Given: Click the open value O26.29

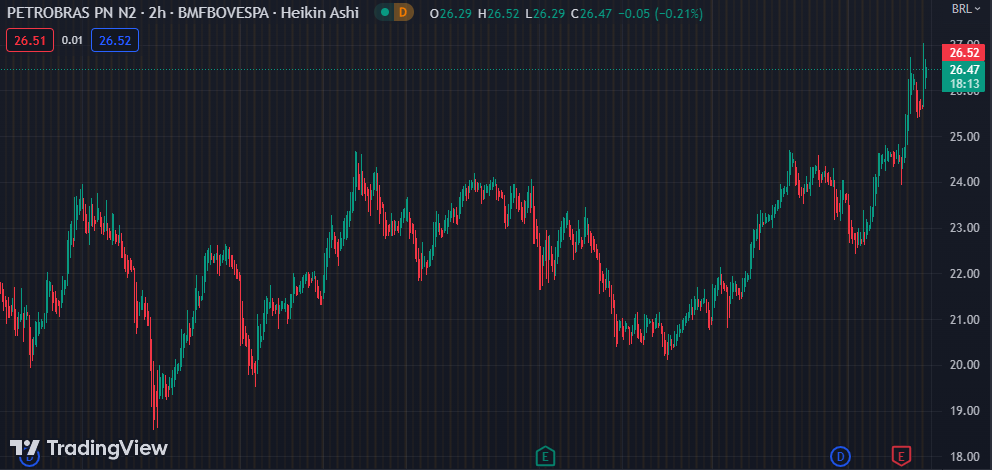Looking at the screenshot, I should click(450, 13).
